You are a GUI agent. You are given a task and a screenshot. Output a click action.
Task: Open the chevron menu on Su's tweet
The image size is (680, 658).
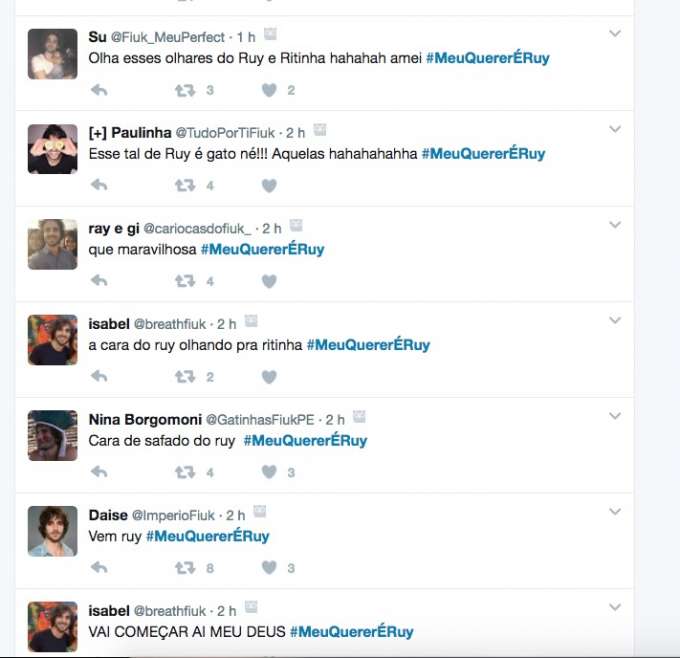coord(615,33)
